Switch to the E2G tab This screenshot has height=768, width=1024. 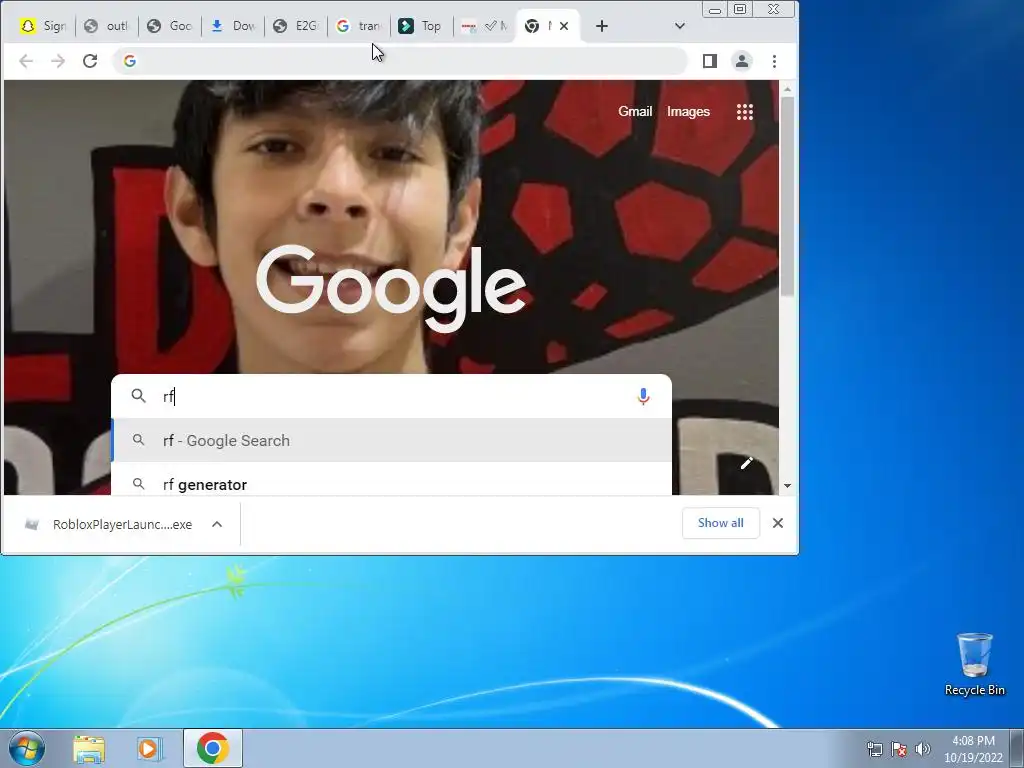(296, 26)
